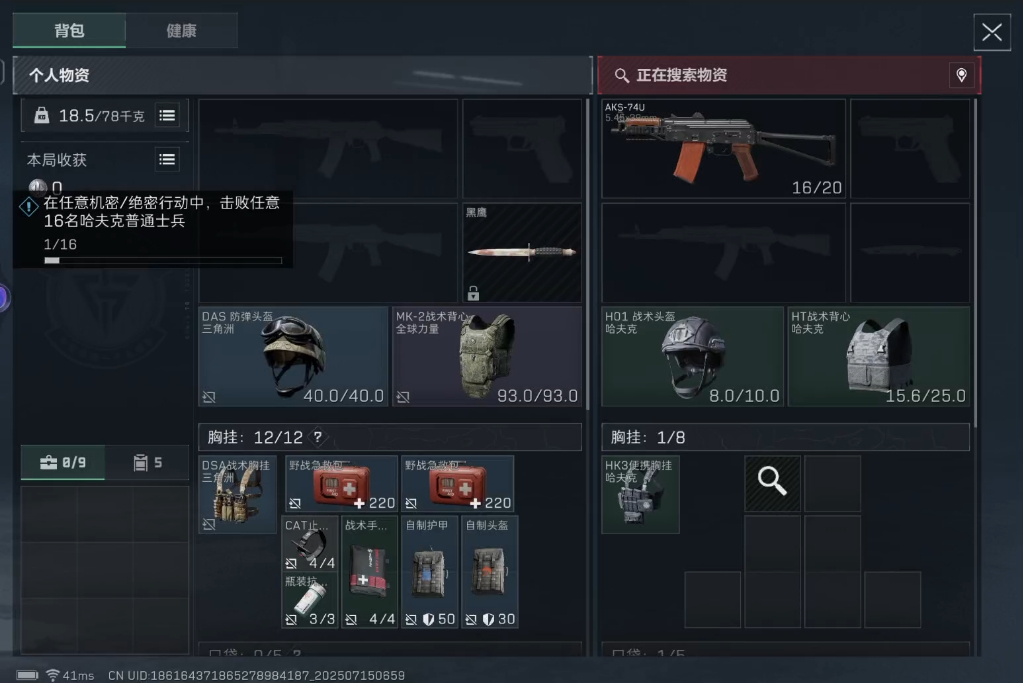Select the first 野战急救包 medkit
The image size is (1023, 683).
[341, 483]
